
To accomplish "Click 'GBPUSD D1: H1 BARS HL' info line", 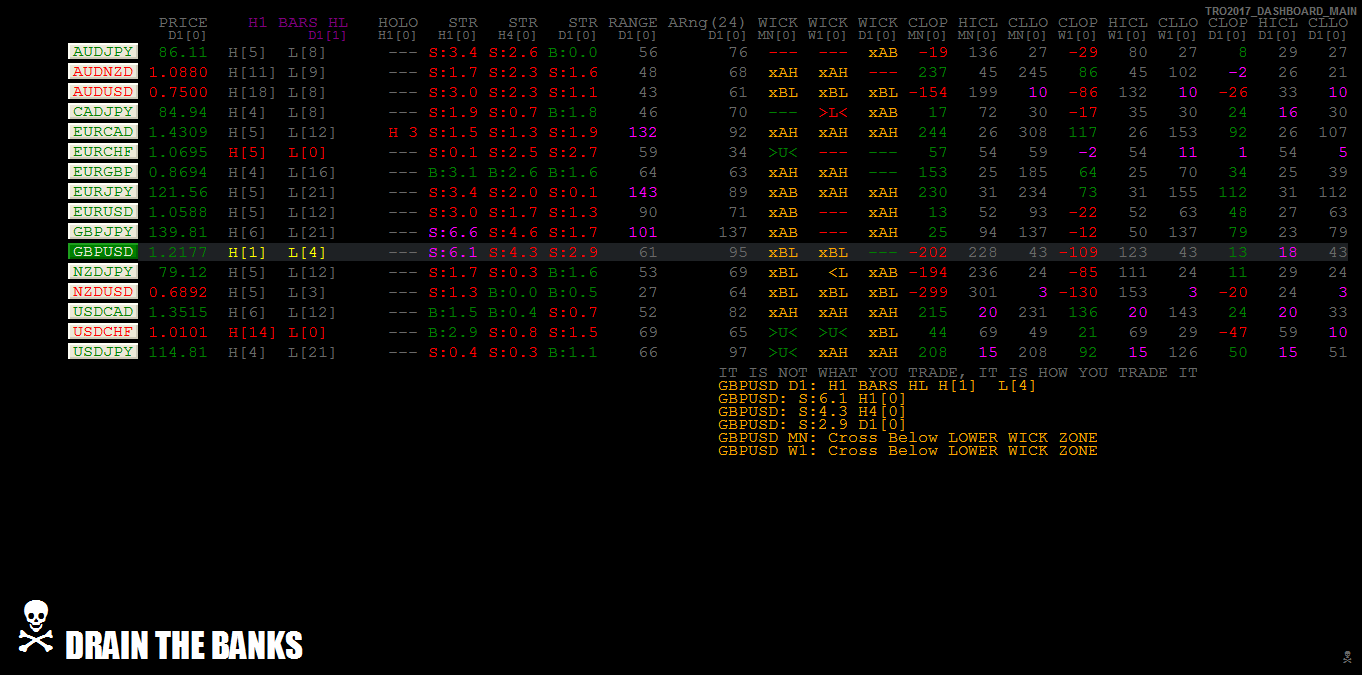I will 878,385.
